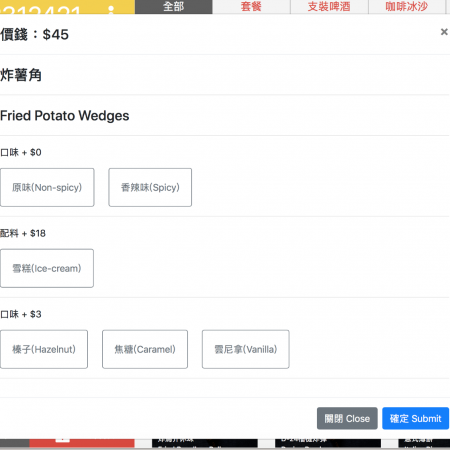Open the bottom middle-left menu item thumbnail

click(x=205, y=443)
